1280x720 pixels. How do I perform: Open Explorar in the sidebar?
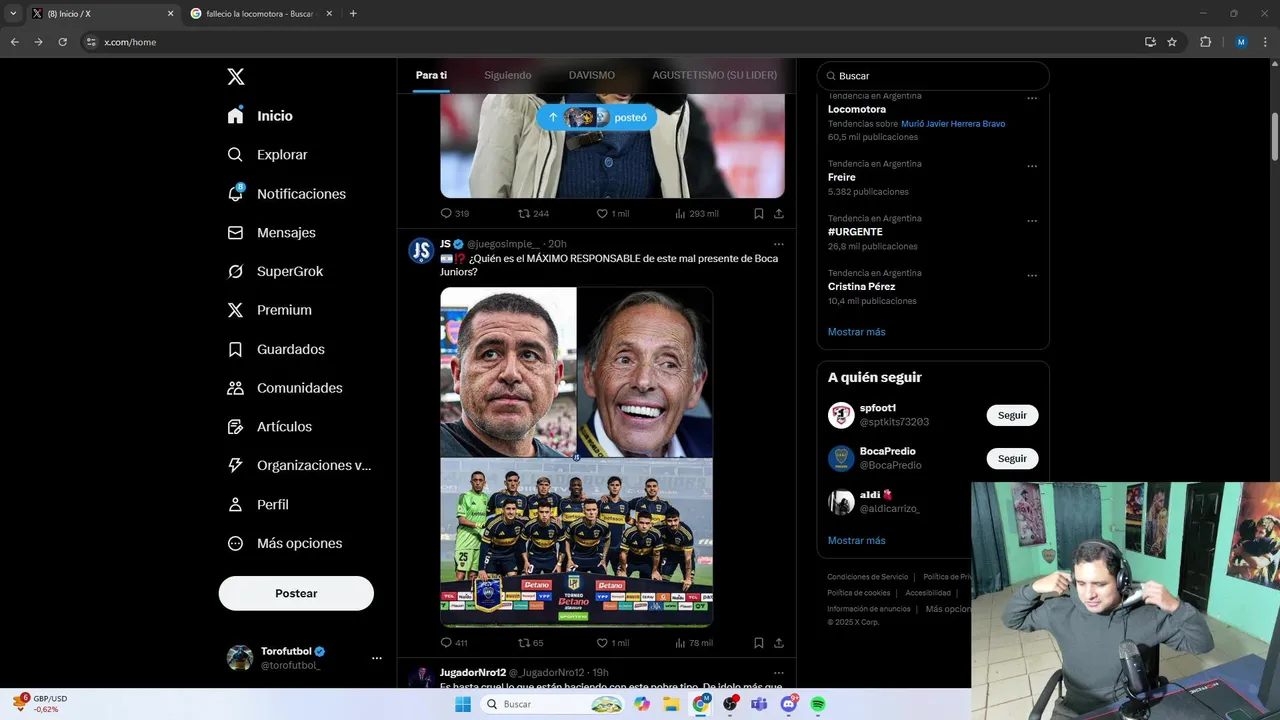click(267, 155)
